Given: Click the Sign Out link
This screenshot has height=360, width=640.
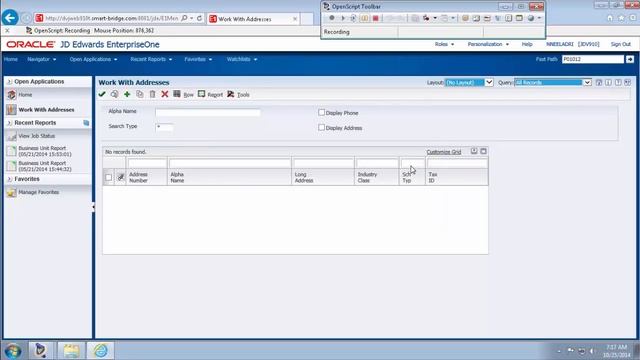Looking at the screenshot, I should click(x=621, y=44).
